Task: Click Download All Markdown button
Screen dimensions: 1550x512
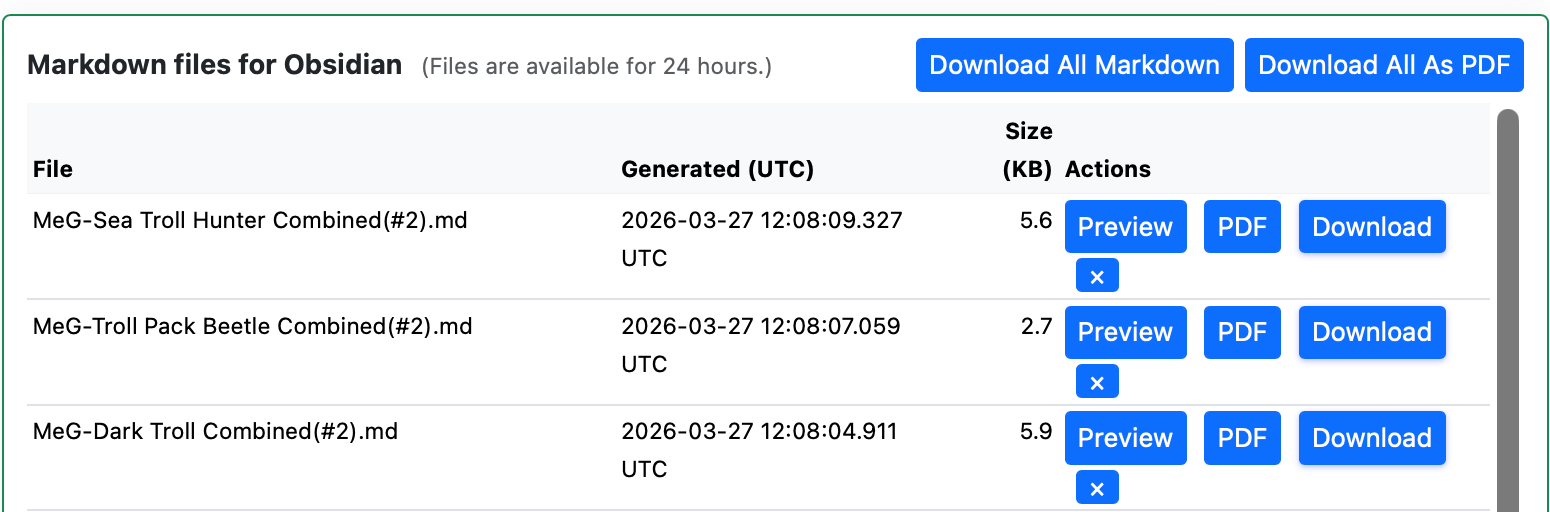Action: (x=1074, y=65)
